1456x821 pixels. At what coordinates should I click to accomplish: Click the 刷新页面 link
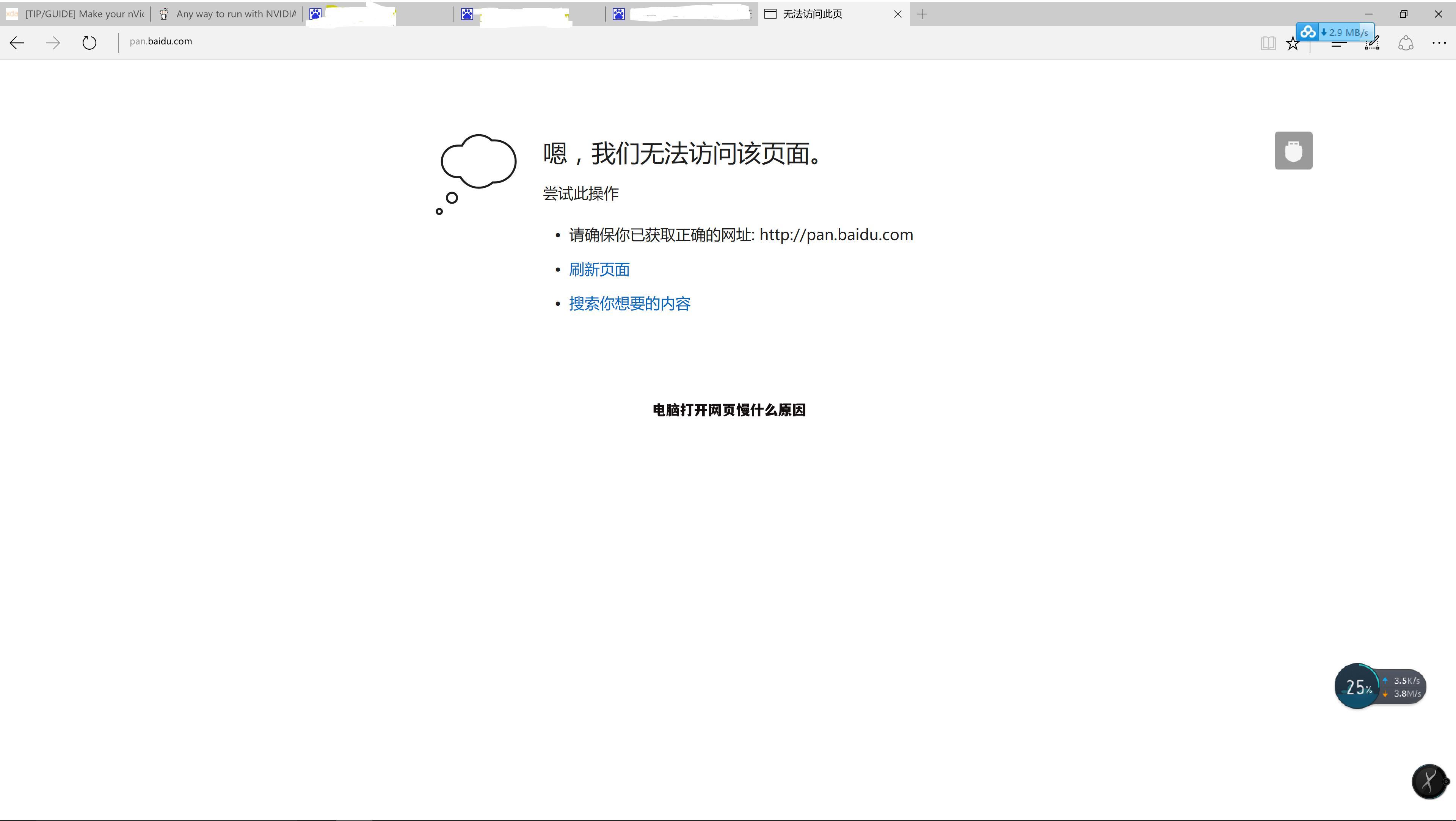599,270
